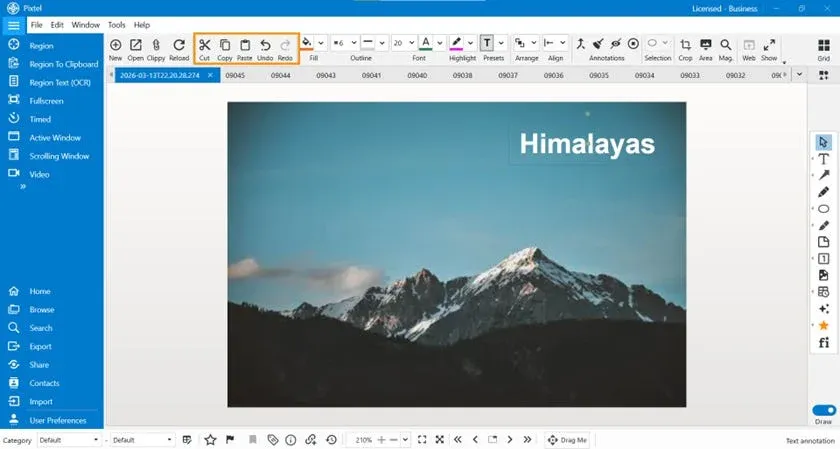The image size is (840, 449).
Task: Click the Show expand arrows icon
Action: click(769, 44)
